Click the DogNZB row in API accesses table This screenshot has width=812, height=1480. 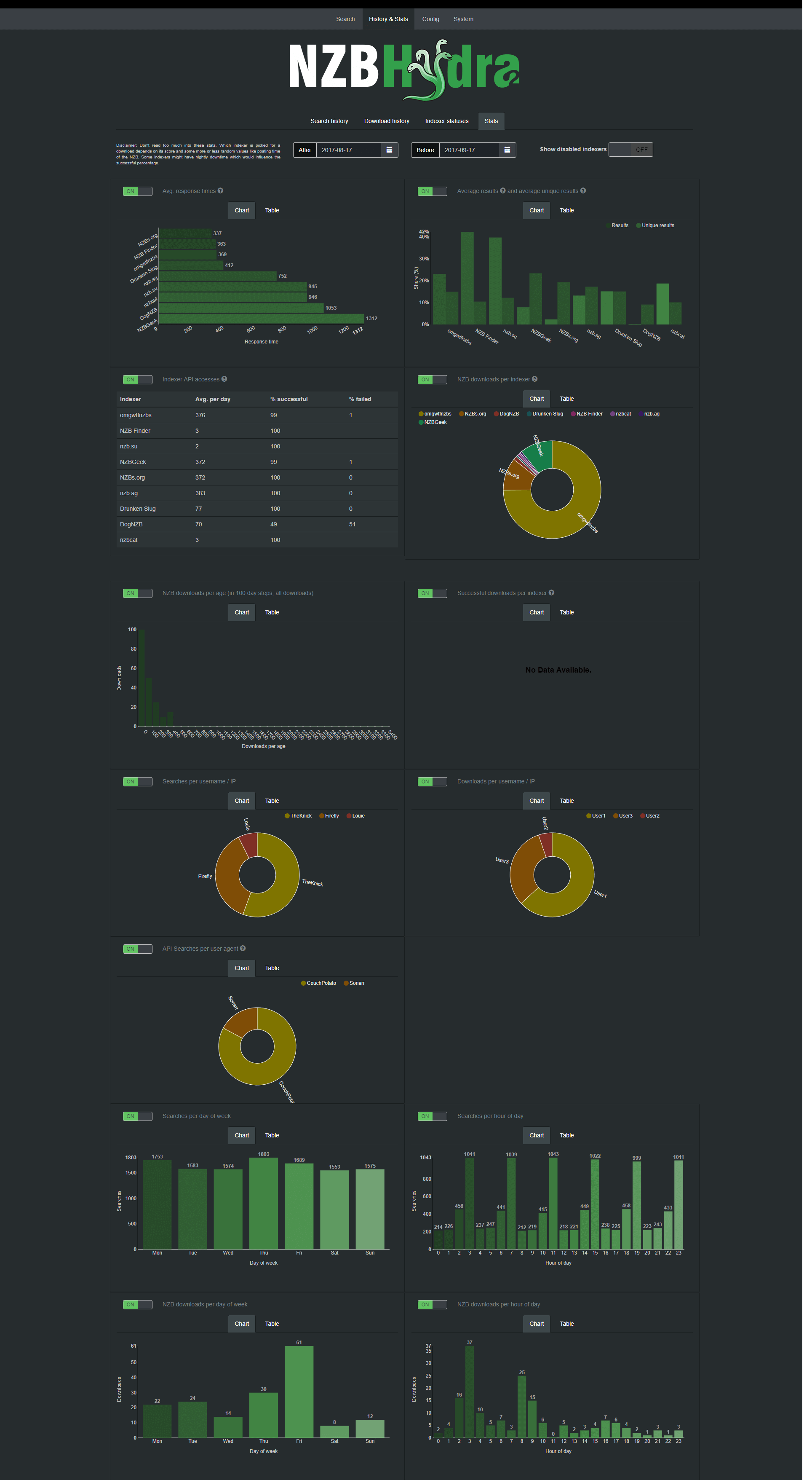point(256,525)
